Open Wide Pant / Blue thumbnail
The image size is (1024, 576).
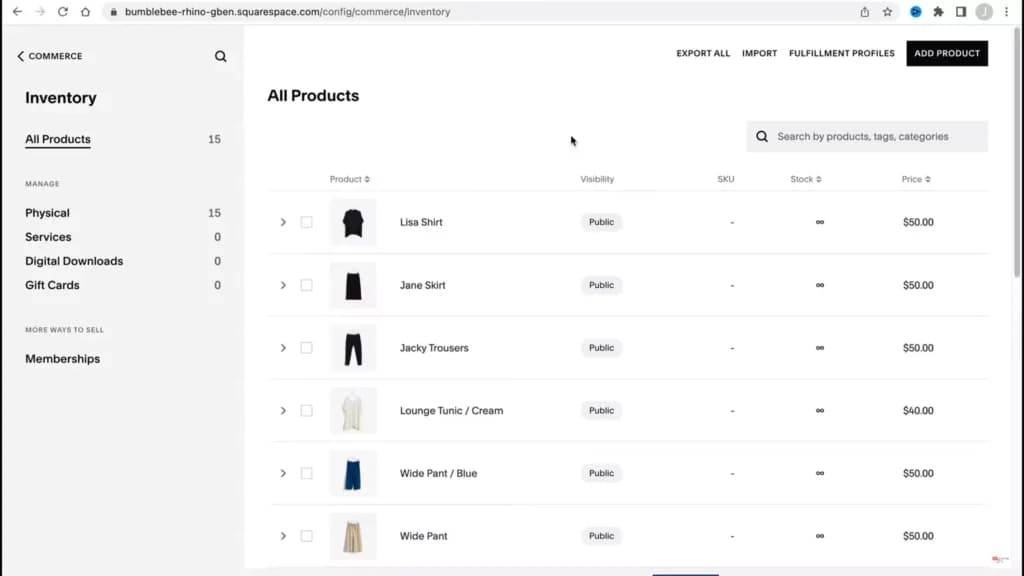[x=353, y=473]
